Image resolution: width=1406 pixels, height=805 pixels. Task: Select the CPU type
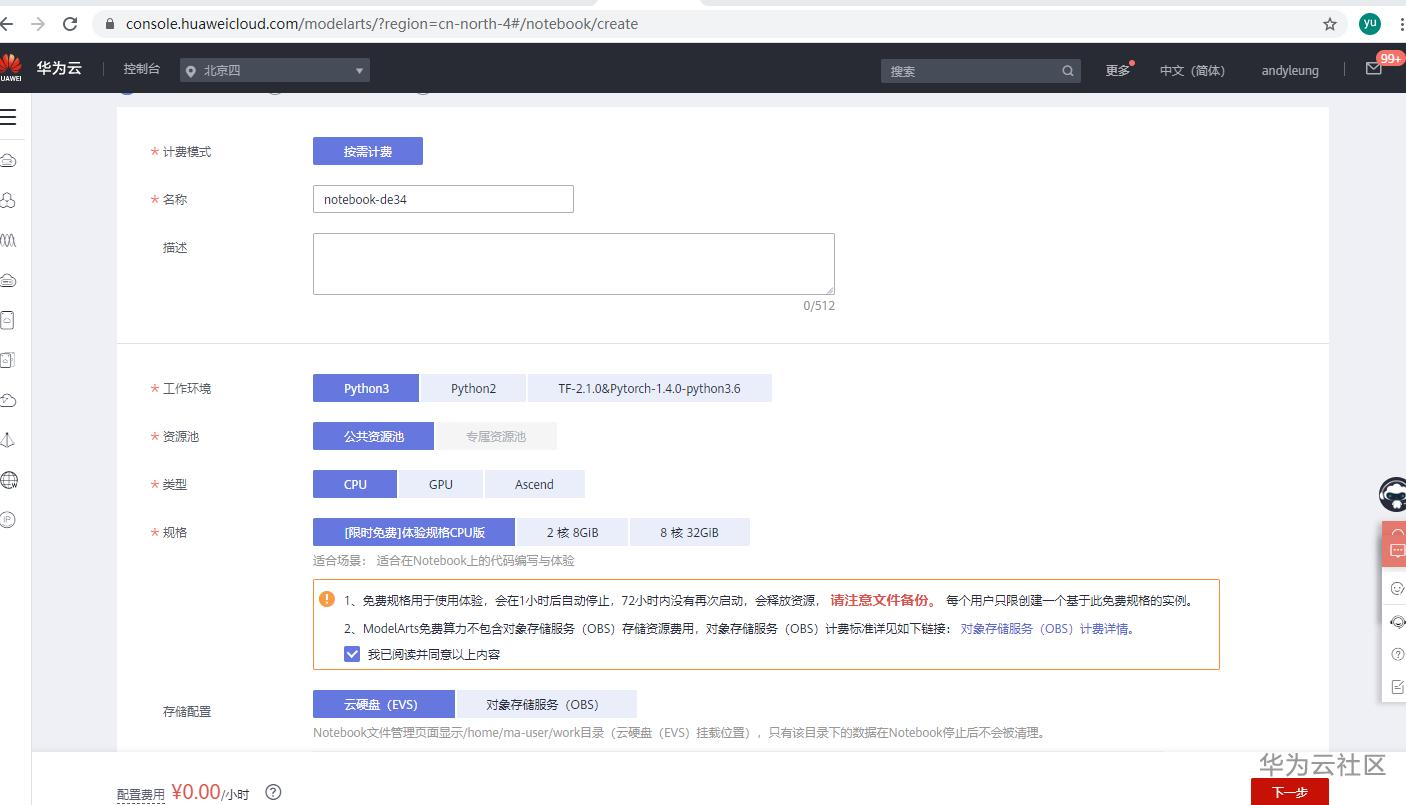[355, 484]
